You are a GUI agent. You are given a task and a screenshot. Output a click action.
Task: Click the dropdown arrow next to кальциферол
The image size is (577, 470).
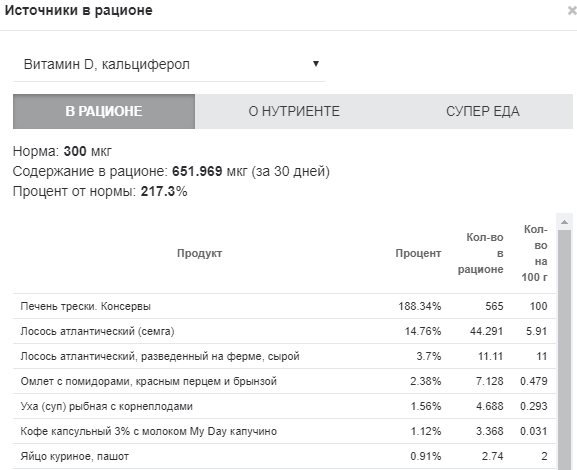pyautogui.click(x=316, y=64)
